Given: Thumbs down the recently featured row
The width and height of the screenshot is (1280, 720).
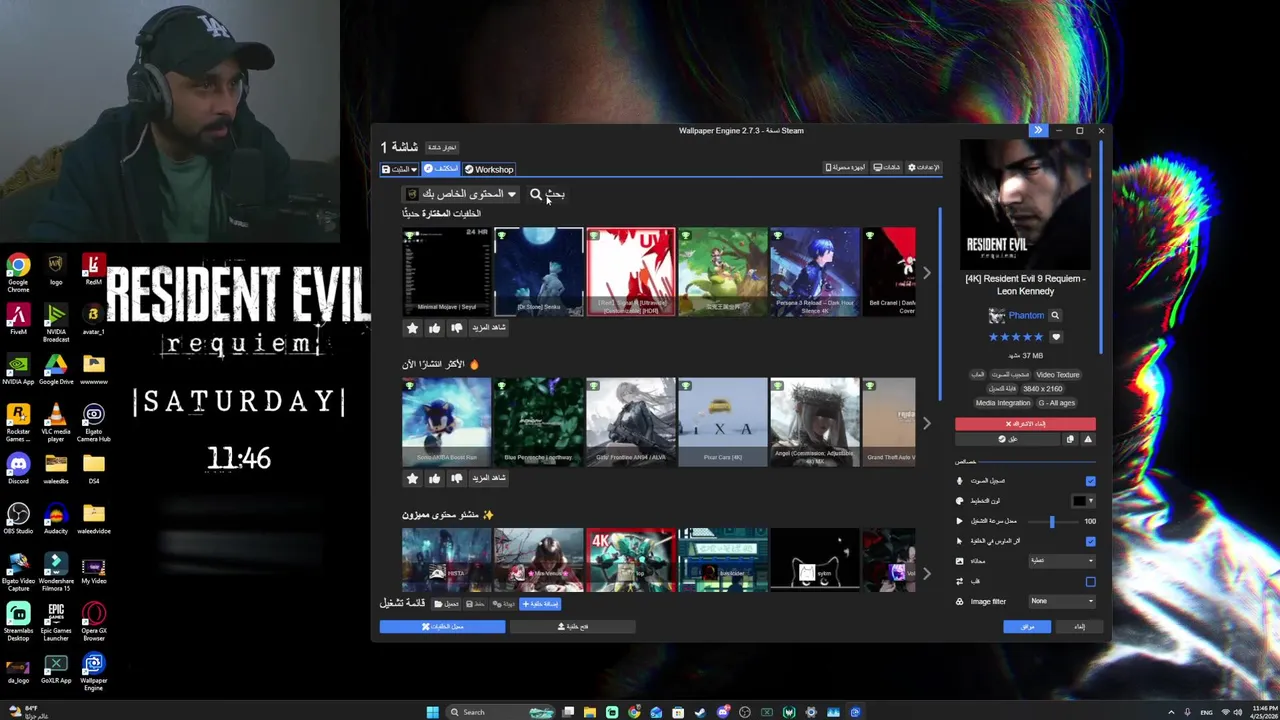Looking at the screenshot, I should pos(457,328).
